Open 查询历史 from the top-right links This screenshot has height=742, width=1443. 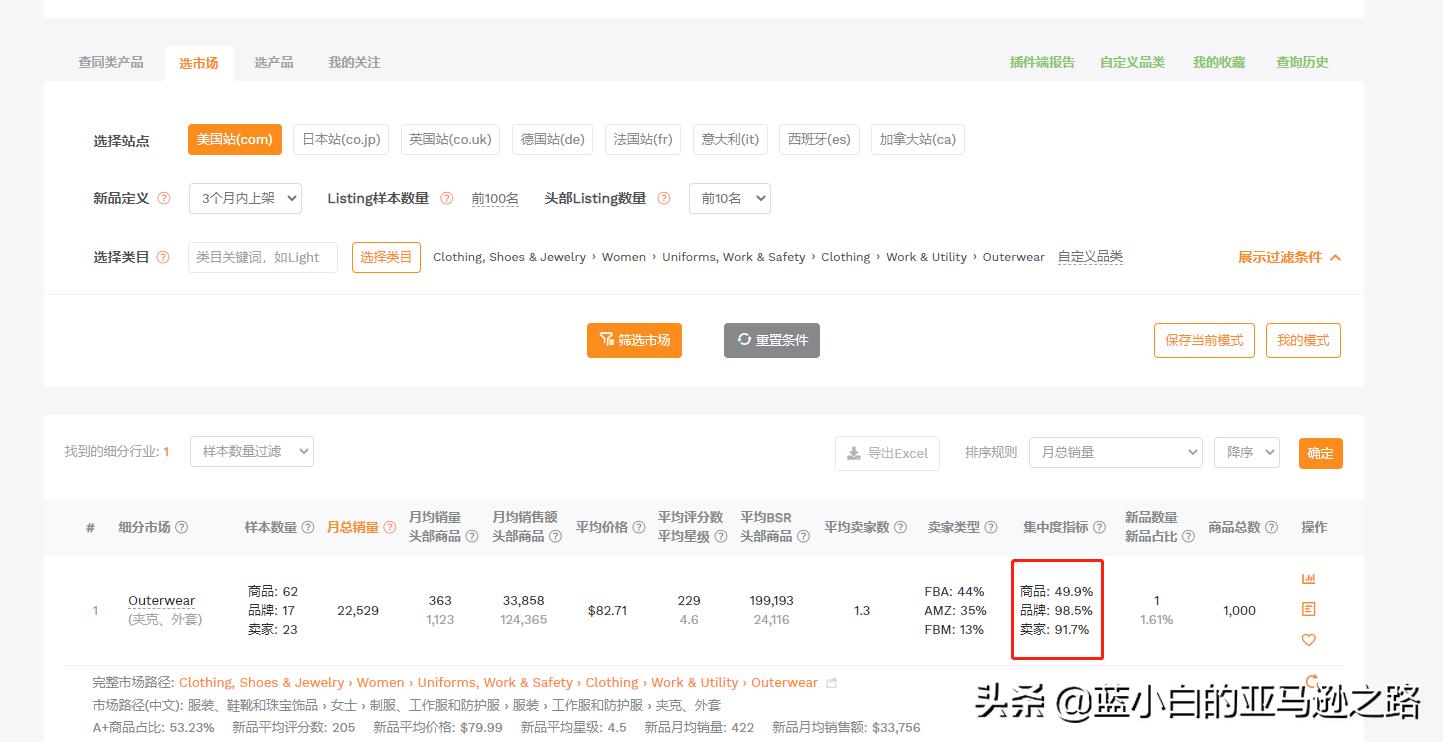1301,61
